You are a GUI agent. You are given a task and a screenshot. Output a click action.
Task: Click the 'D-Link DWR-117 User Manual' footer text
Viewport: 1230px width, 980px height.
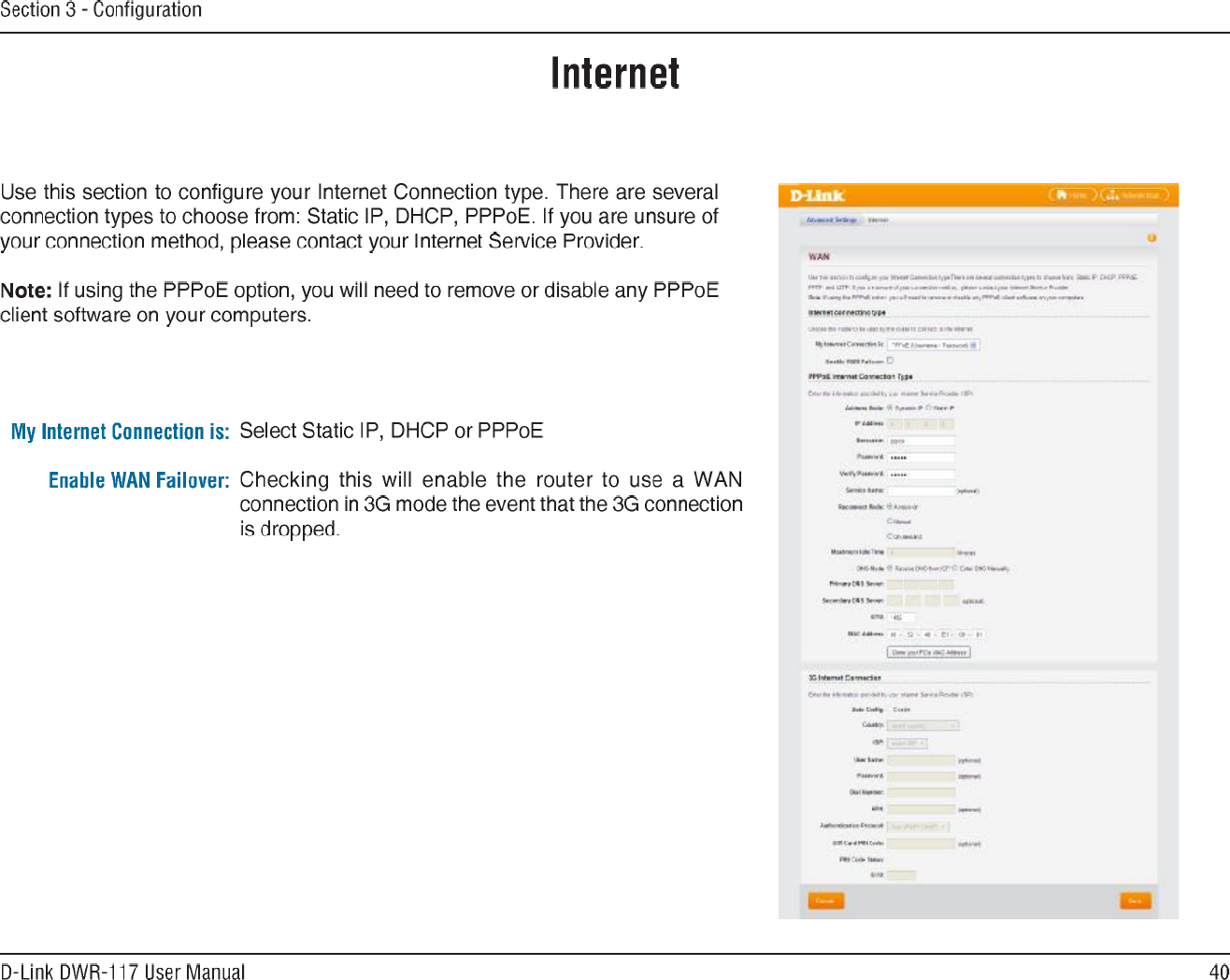(122, 972)
